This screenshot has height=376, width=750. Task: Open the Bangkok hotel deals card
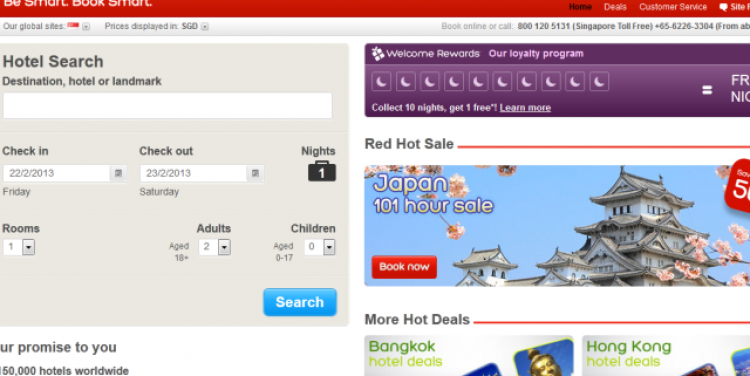469,355
